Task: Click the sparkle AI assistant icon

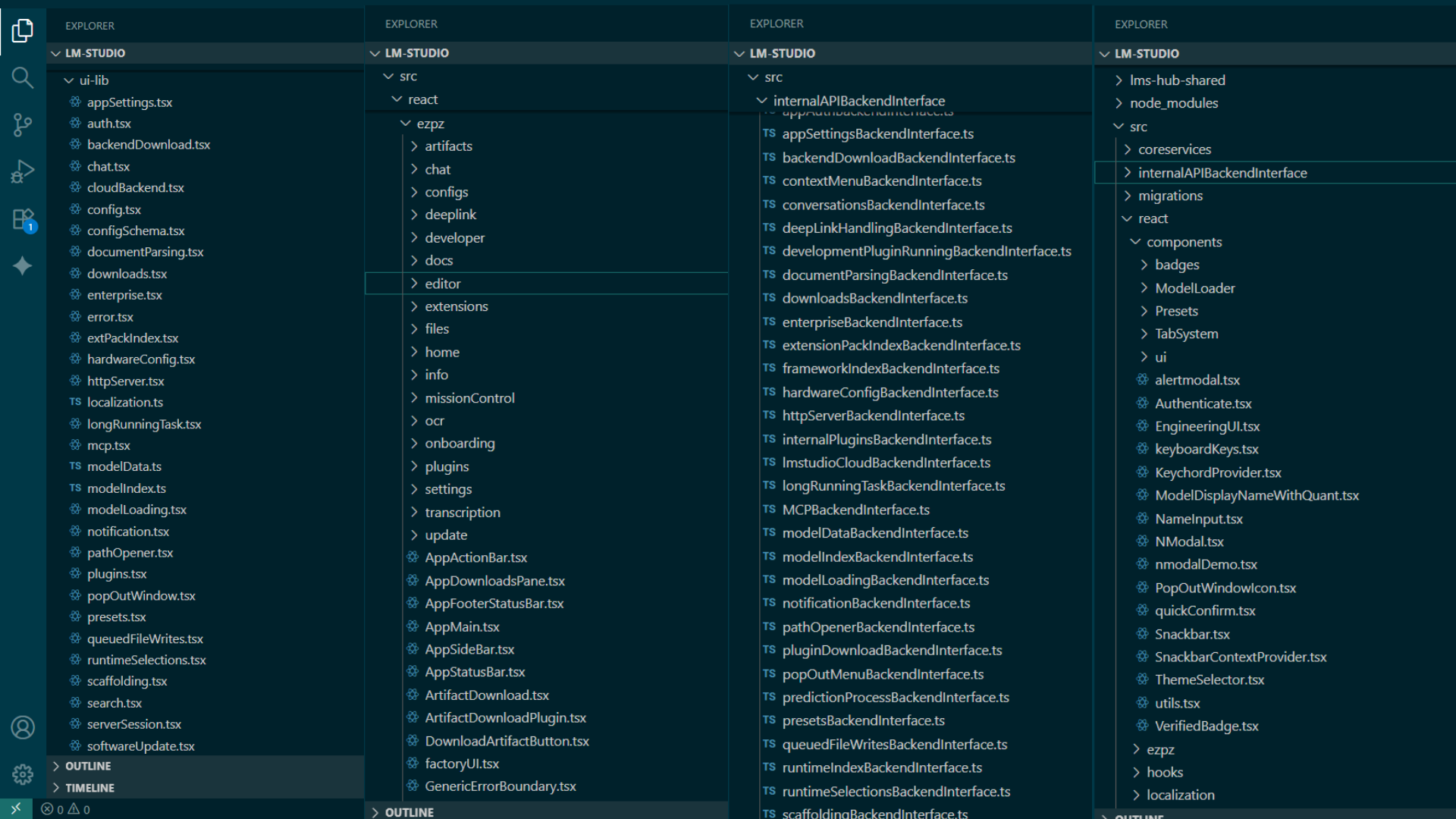Action: tap(23, 266)
